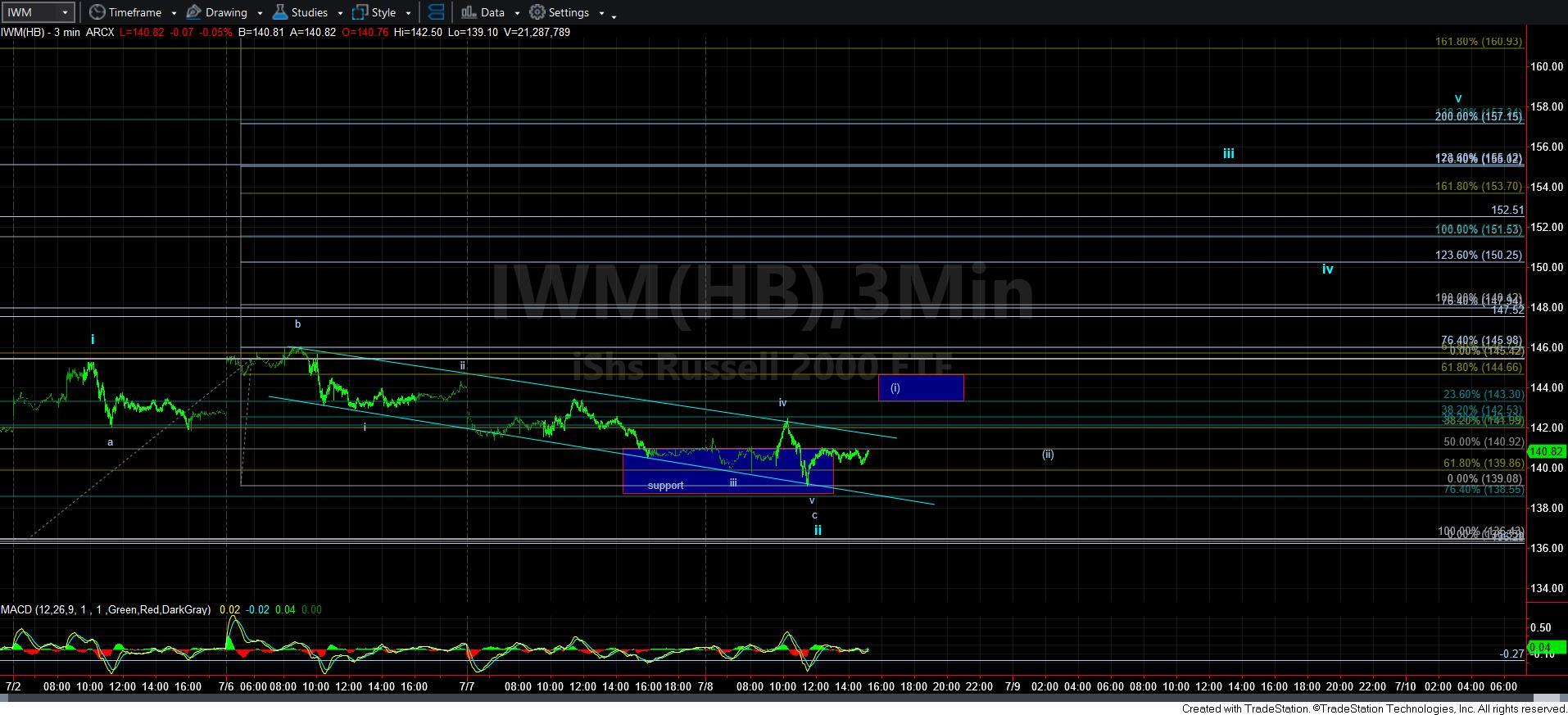Open the Style toolbar button

tap(374, 12)
